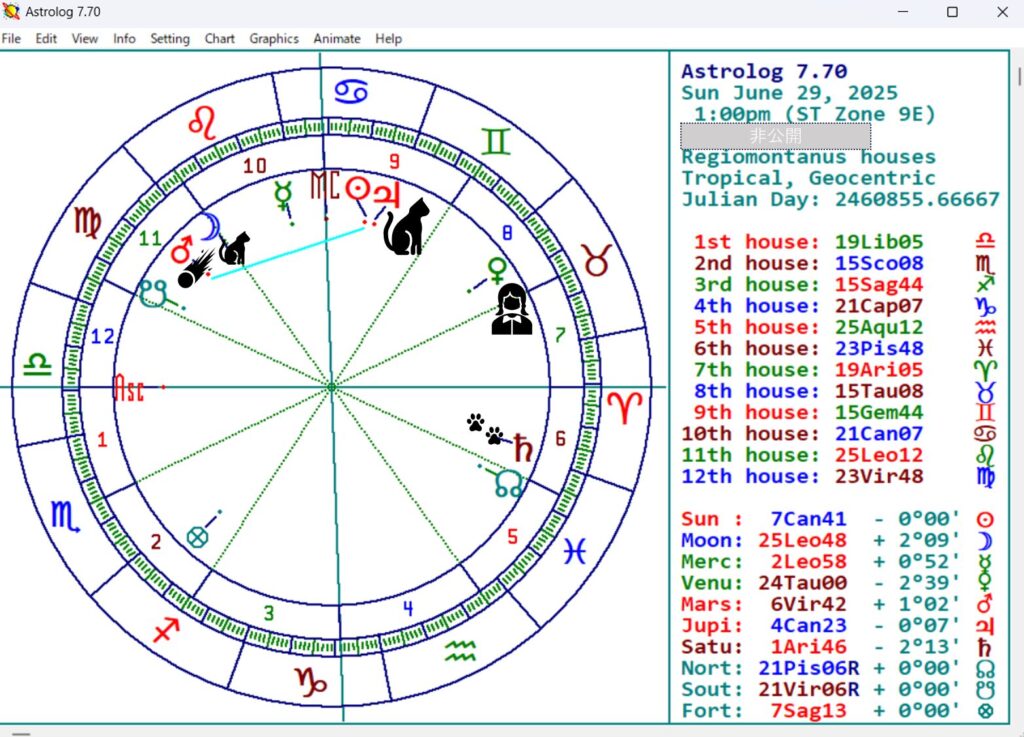Click the Part of Fortune symbol in chart
Viewport: 1024px width, 737px height.
tap(198, 536)
